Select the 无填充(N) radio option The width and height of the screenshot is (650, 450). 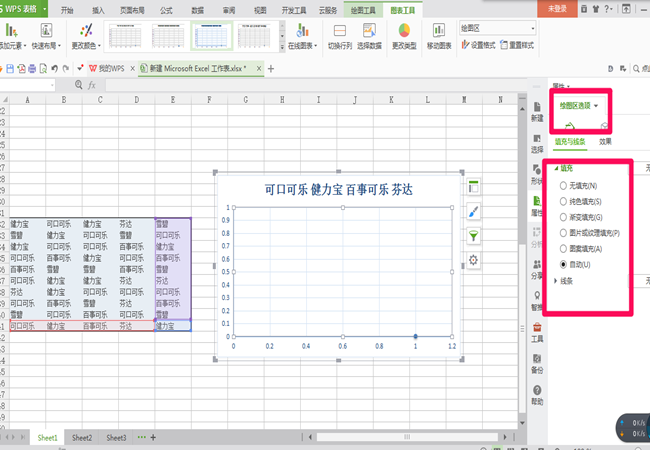[x=563, y=186]
